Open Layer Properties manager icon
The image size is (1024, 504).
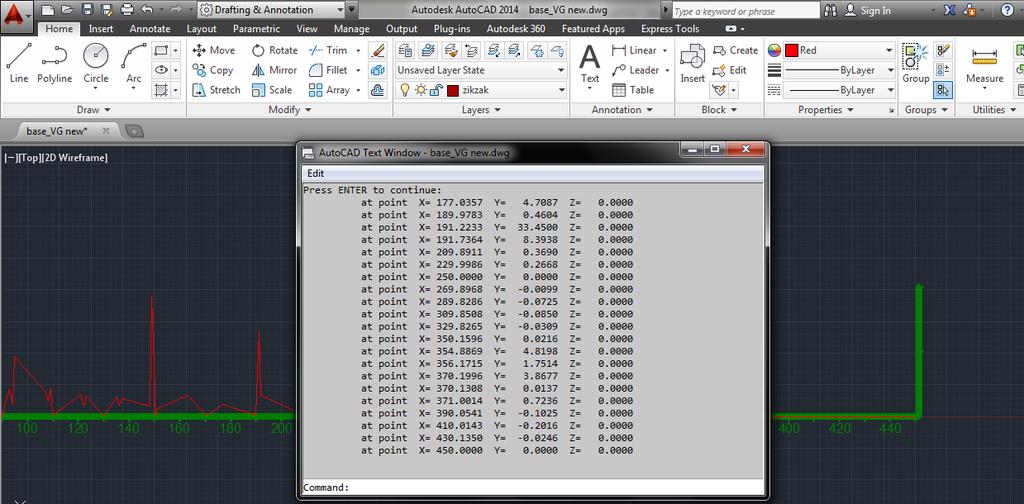coord(406,50)
